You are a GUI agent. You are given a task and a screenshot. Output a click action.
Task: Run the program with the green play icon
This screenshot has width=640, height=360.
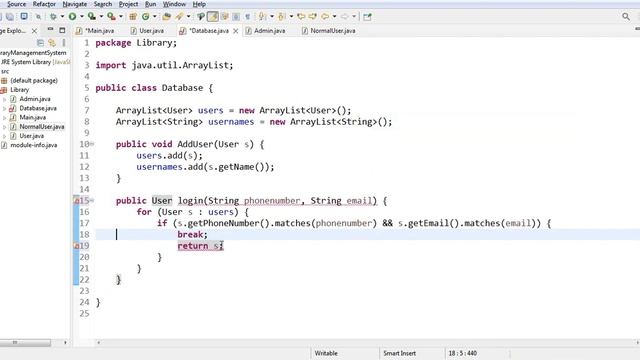[72, 17]
